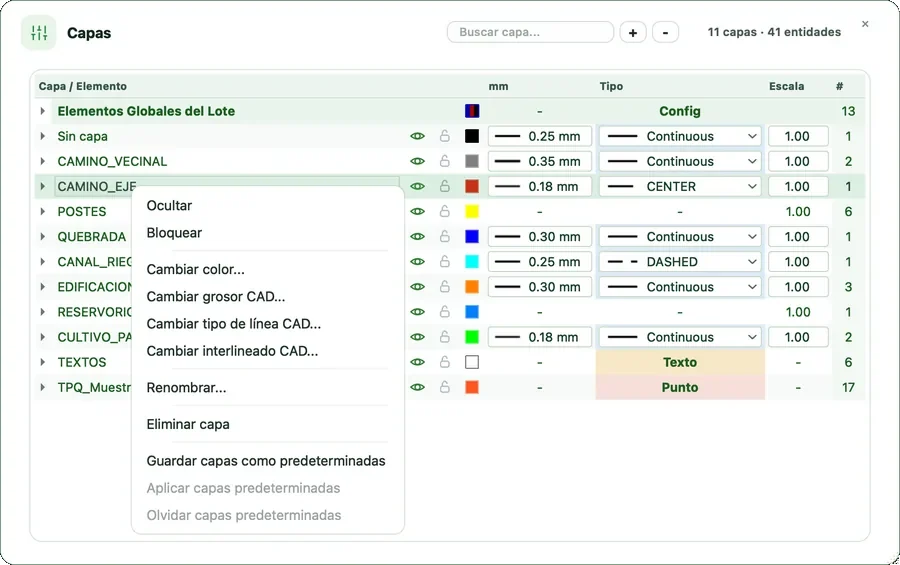Expand Elementos Globales del Lote row
This screenshot has width=900, height=565.
(x=42, y=111)
